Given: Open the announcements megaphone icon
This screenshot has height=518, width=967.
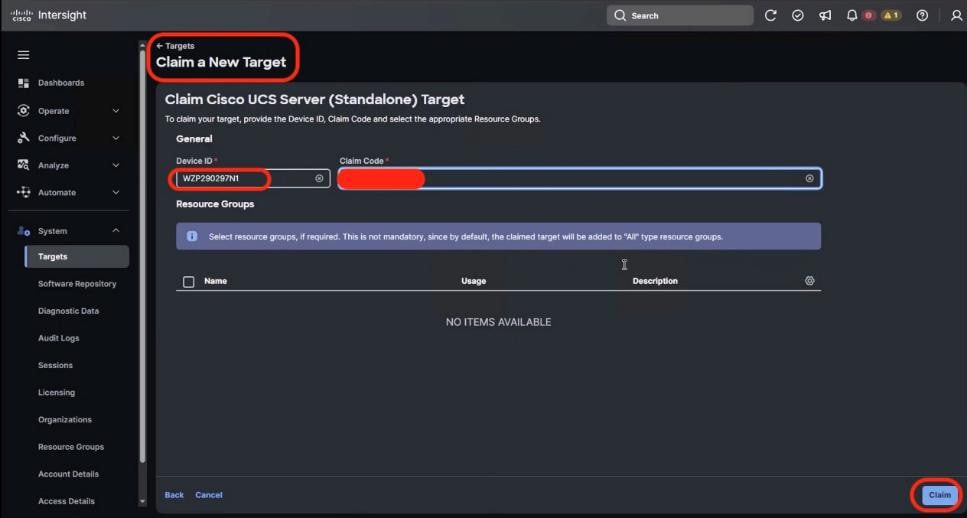Looking at the screenshot, I should click(825, 15).
